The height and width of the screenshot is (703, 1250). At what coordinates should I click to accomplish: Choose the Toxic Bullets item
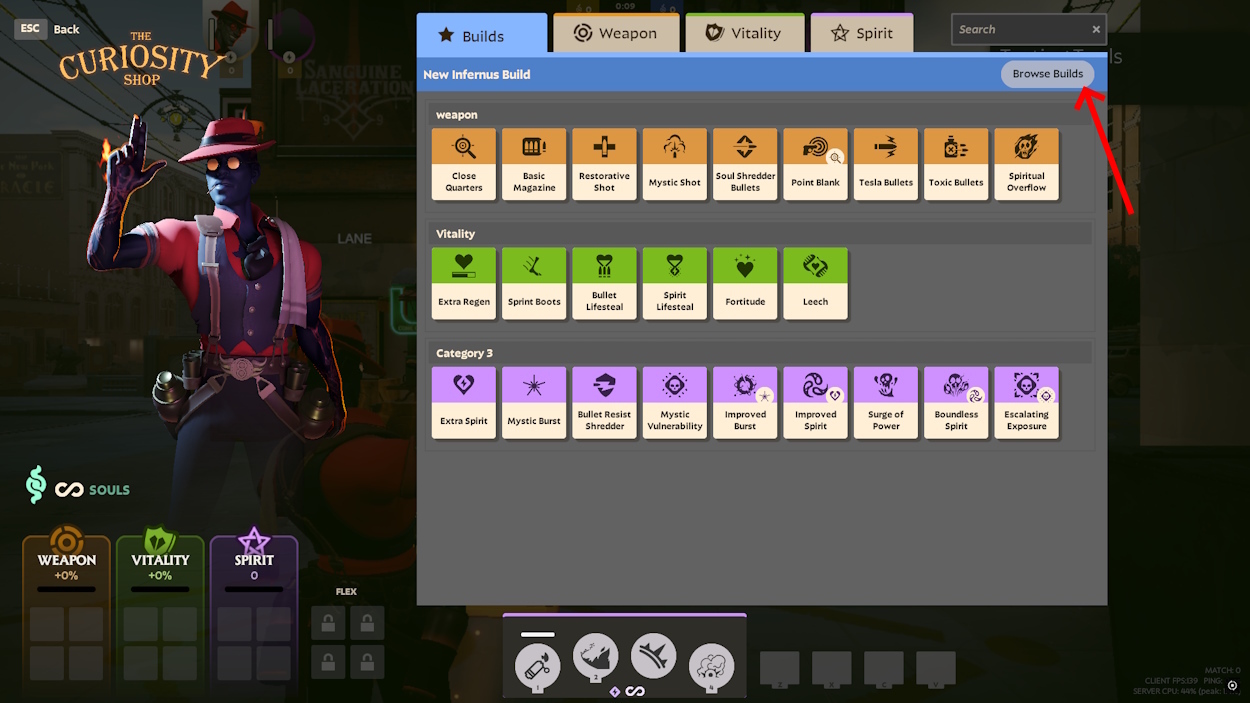point(956,164)
